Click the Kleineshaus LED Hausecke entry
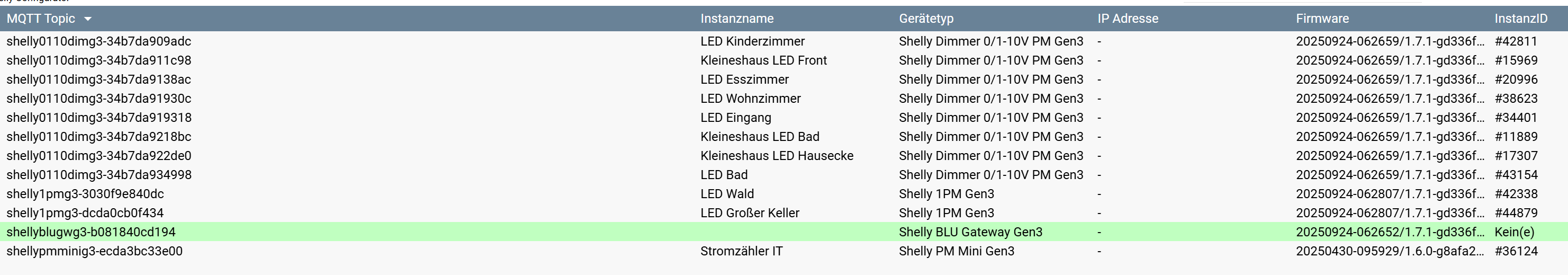This screenshot has width=1568, height=275. coord(777,156)
